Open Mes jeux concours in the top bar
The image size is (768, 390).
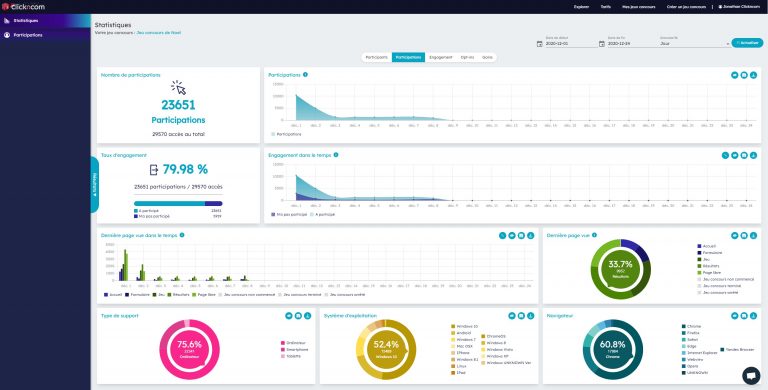point(639,7)
